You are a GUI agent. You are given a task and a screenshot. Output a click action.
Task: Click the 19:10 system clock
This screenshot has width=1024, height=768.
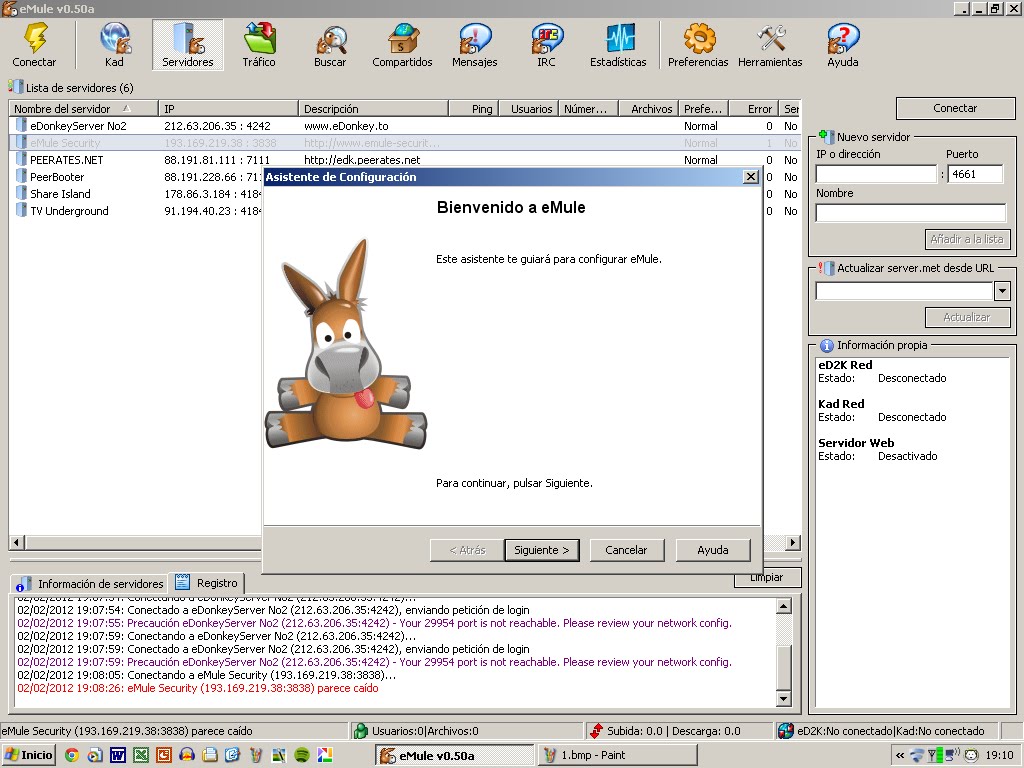click(x=999, y=756)
